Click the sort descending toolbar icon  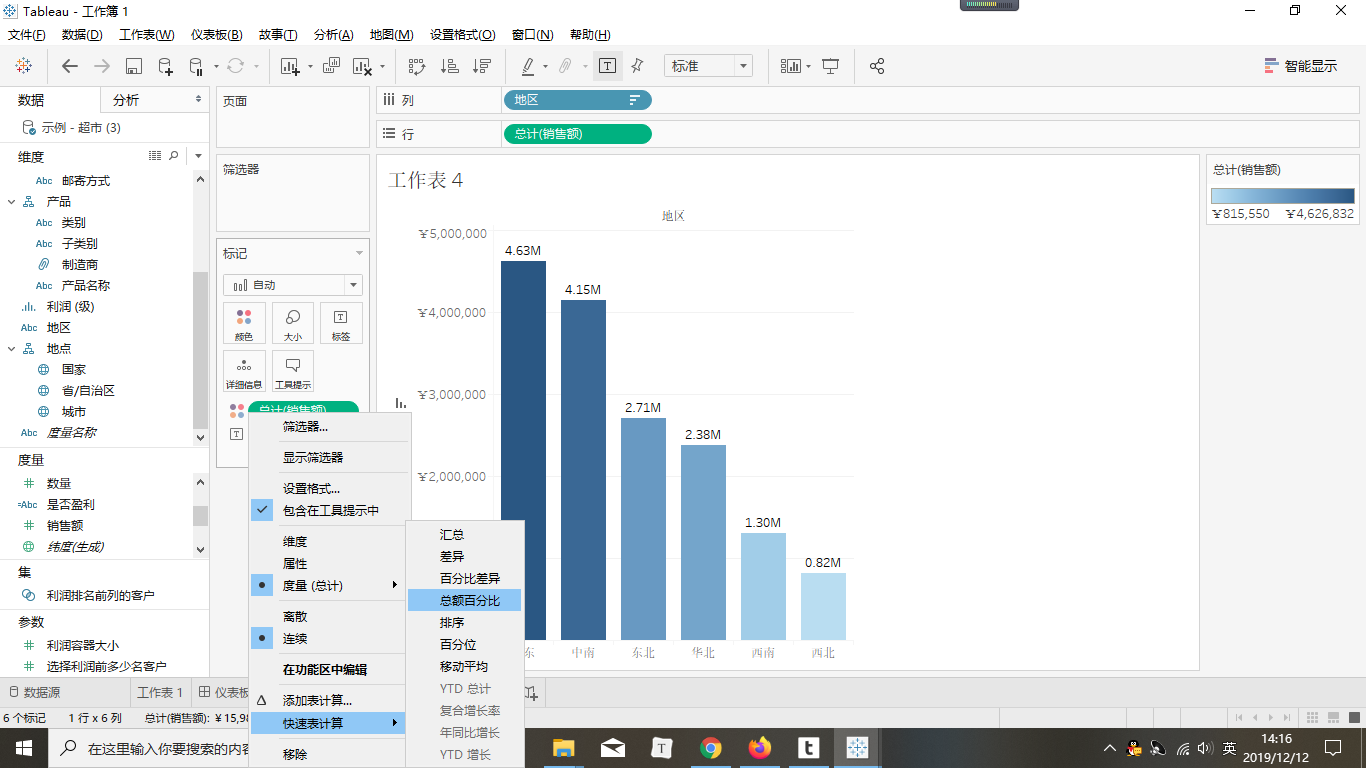tap(482, 66)
